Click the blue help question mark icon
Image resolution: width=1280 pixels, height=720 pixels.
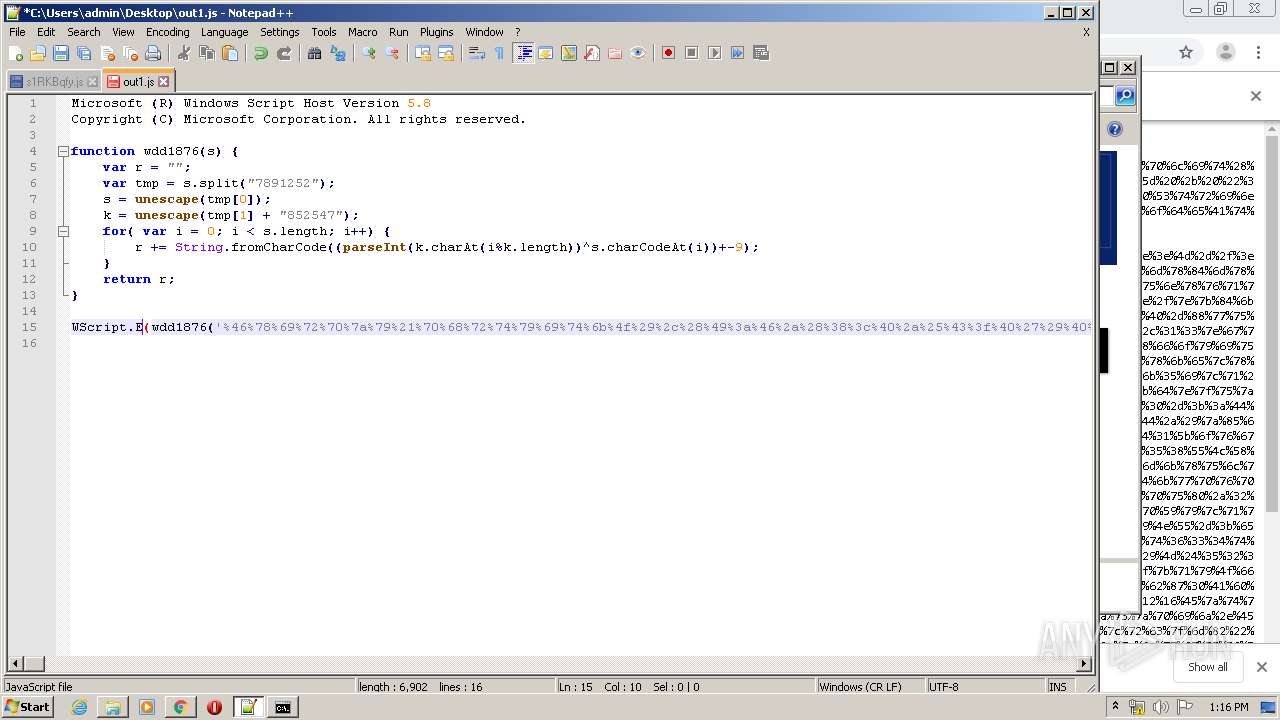[1115, 129]
